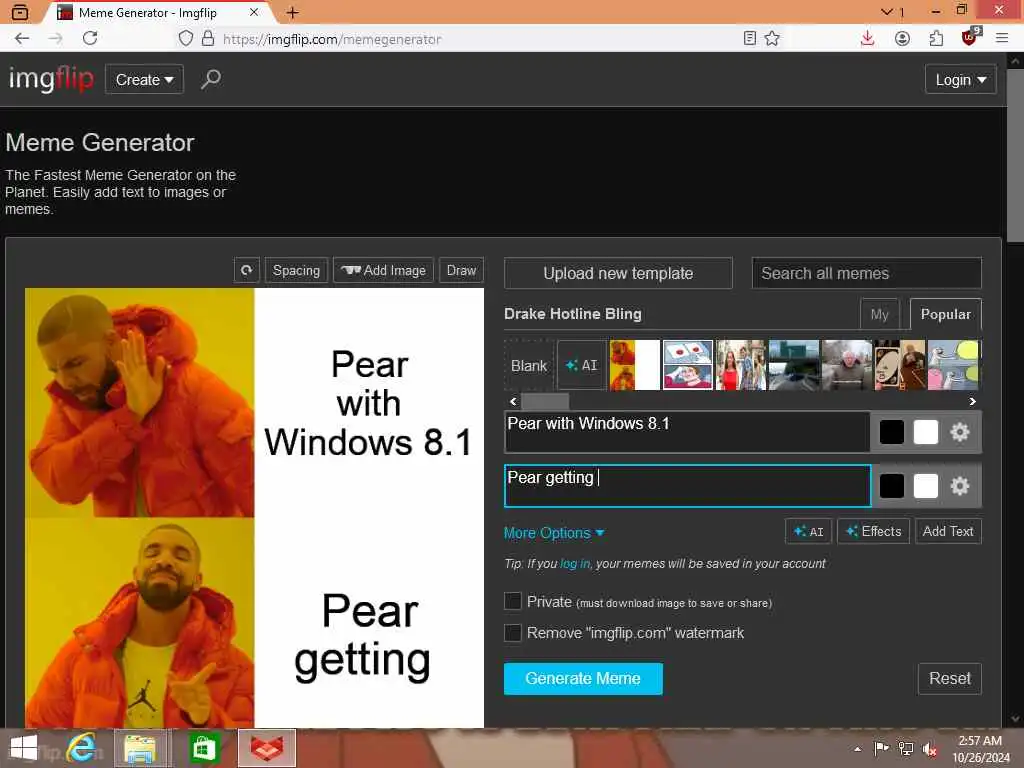Image resolution: width=1024 pixels, height=768 pixels.
Task: Click the Reset button
Action: click(950, 679)
